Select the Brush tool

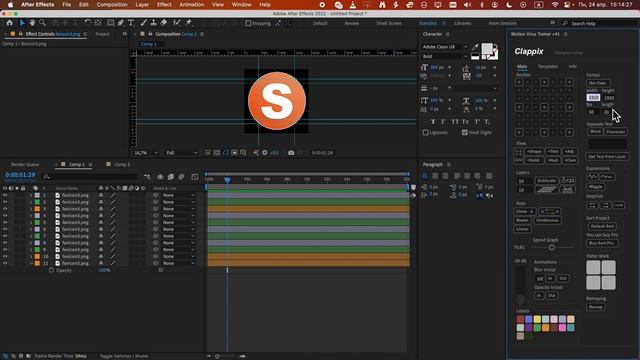point(143,23)
